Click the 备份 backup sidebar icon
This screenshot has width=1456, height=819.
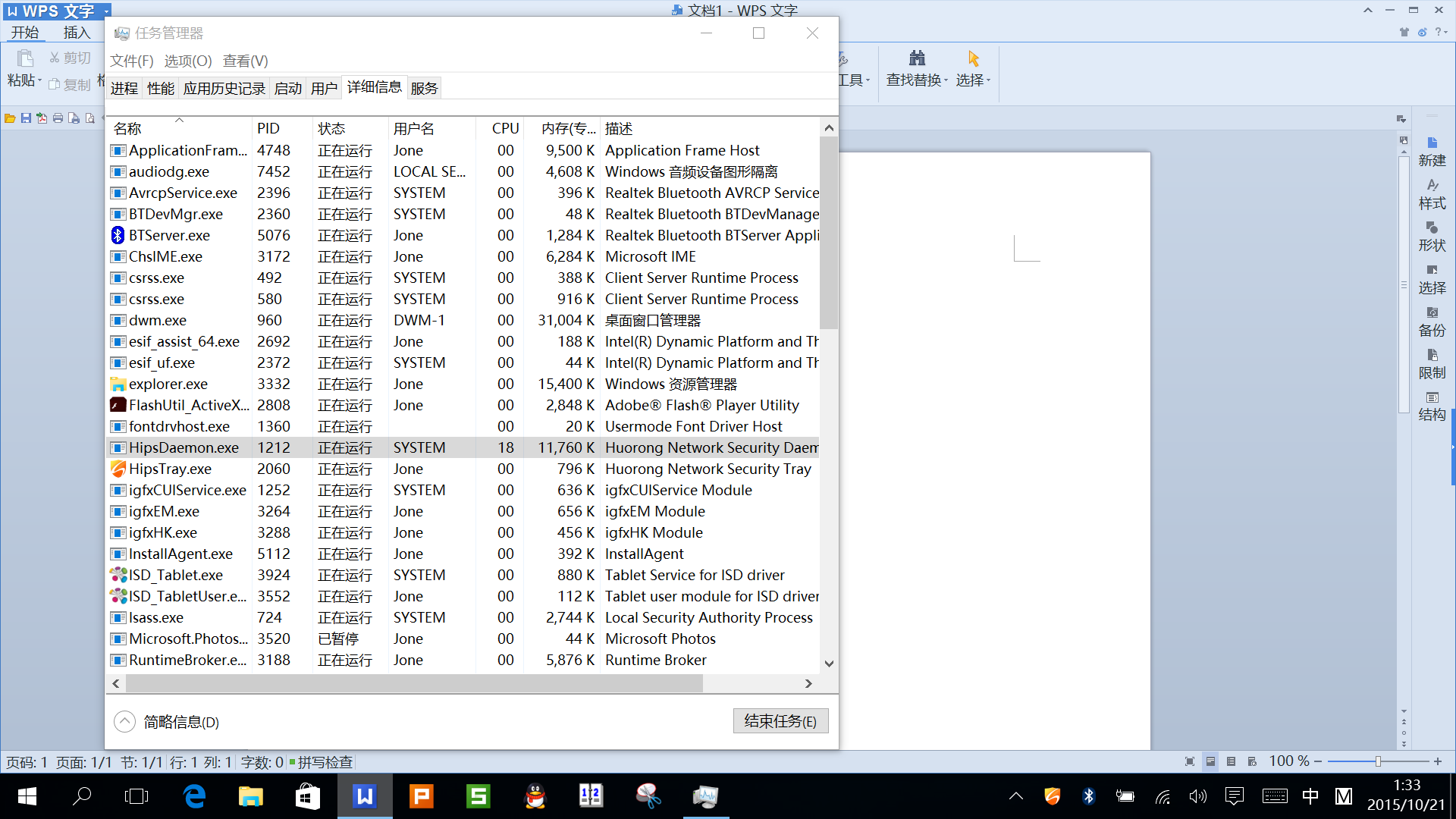(1432, 314)
